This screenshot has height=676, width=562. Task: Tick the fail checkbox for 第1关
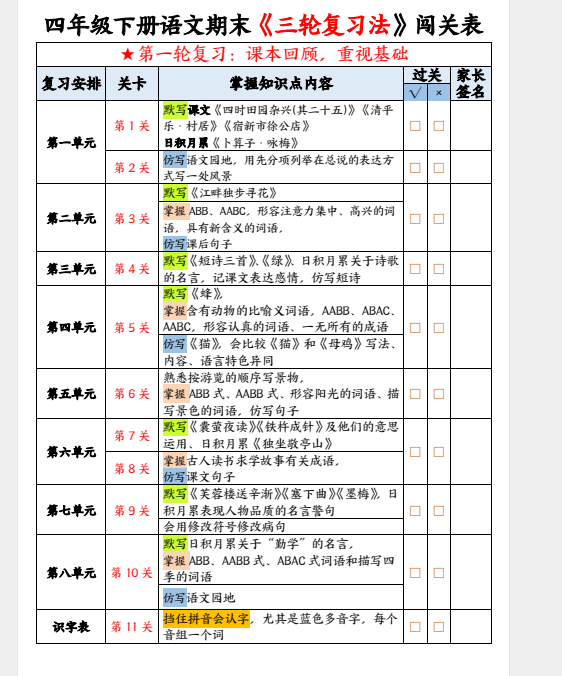[439, 126]
